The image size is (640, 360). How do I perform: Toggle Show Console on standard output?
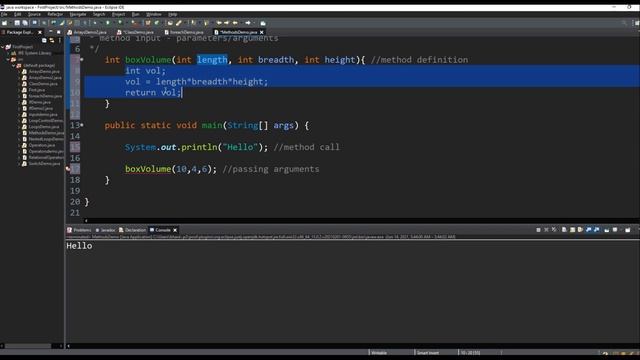[x=589, y=230]
